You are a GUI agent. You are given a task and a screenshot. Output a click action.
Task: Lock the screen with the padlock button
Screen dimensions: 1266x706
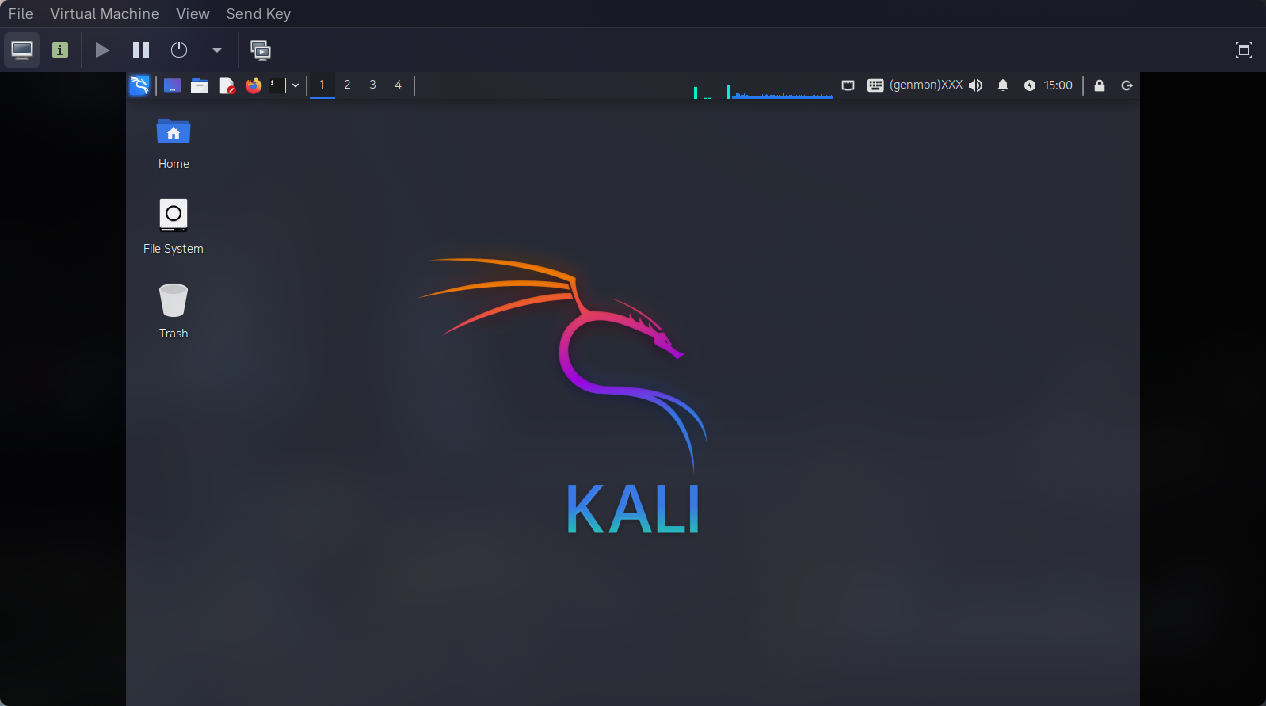(x=1098, y=85)
